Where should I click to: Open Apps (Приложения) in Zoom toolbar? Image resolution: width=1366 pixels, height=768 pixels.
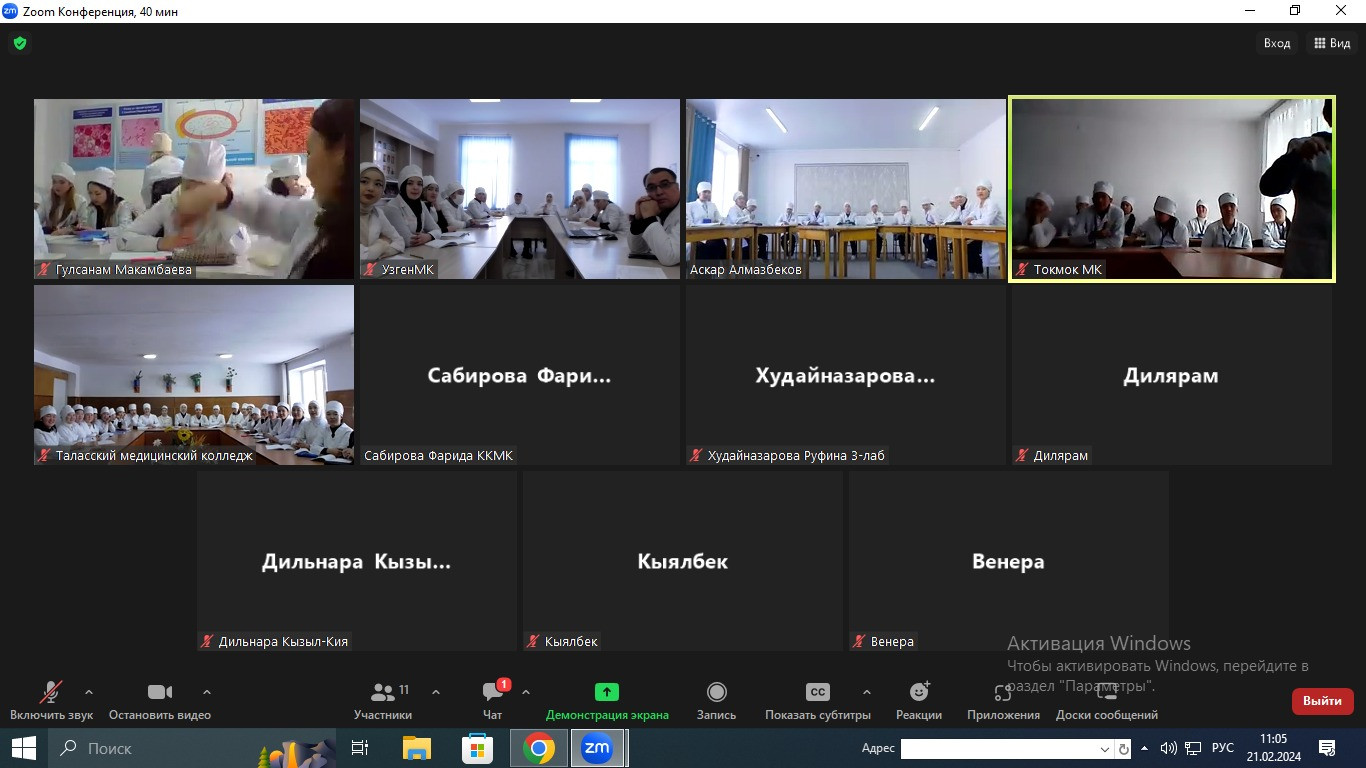click(x=1003, y=700)
